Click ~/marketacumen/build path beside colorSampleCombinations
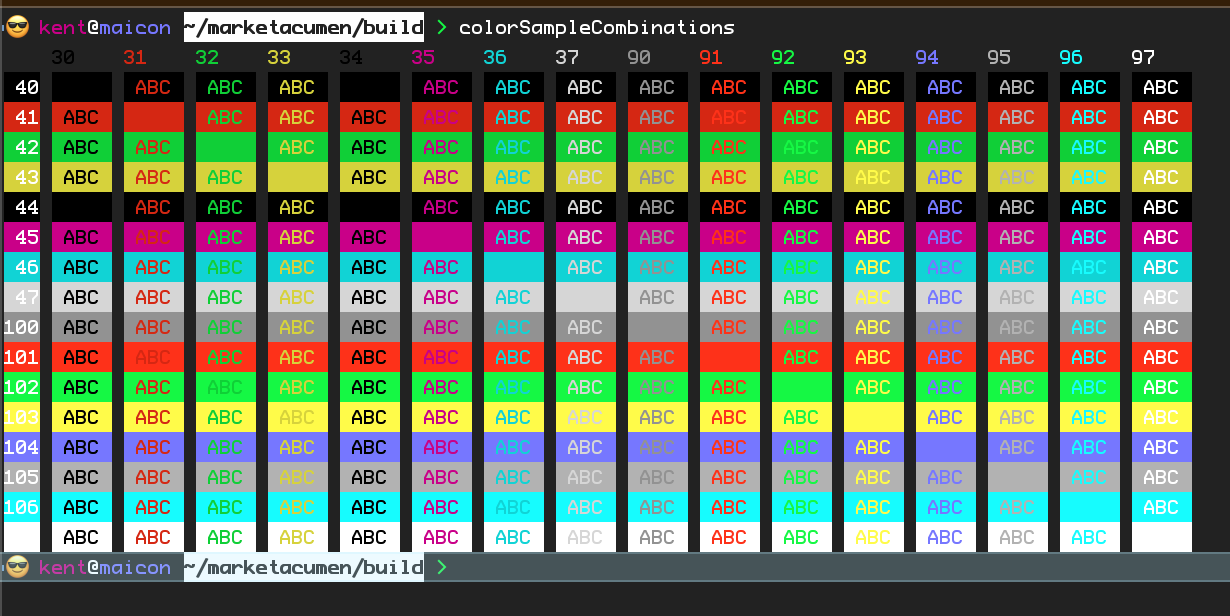The height and width of the screenshot is (616, 1230). point(303,27)
